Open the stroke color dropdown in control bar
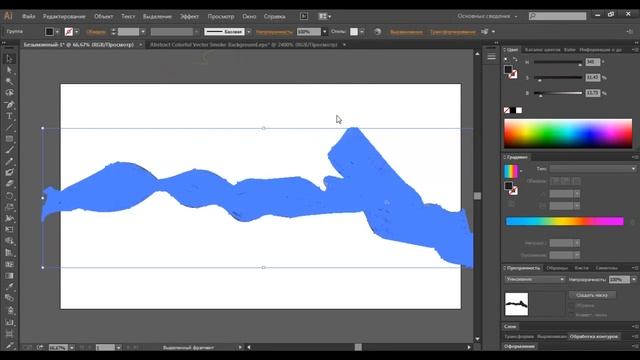The image size is (640, 360). tap(77, 32)
